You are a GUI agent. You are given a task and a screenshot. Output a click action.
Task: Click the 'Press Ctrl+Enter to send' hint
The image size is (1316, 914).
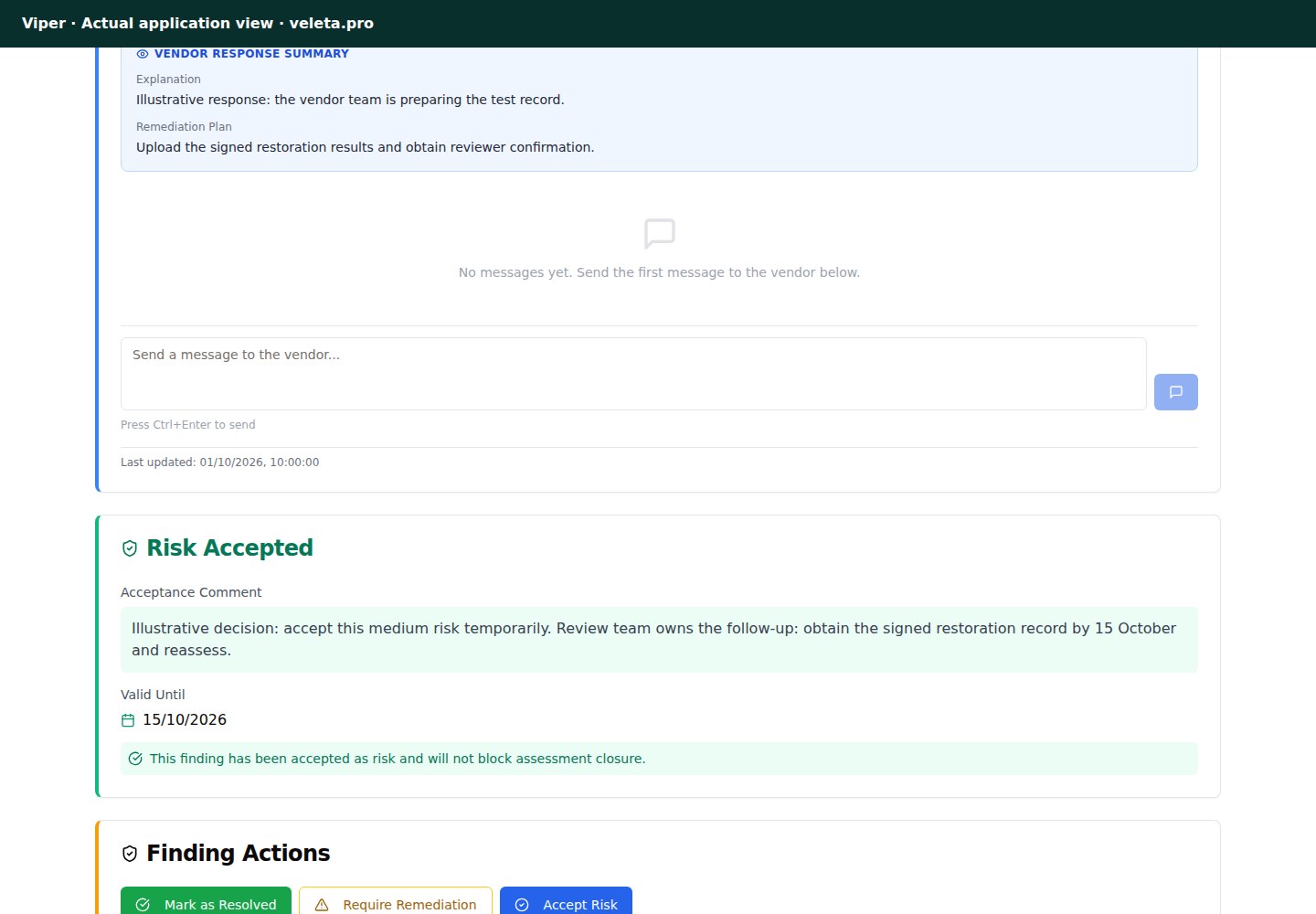coord(188,425)
